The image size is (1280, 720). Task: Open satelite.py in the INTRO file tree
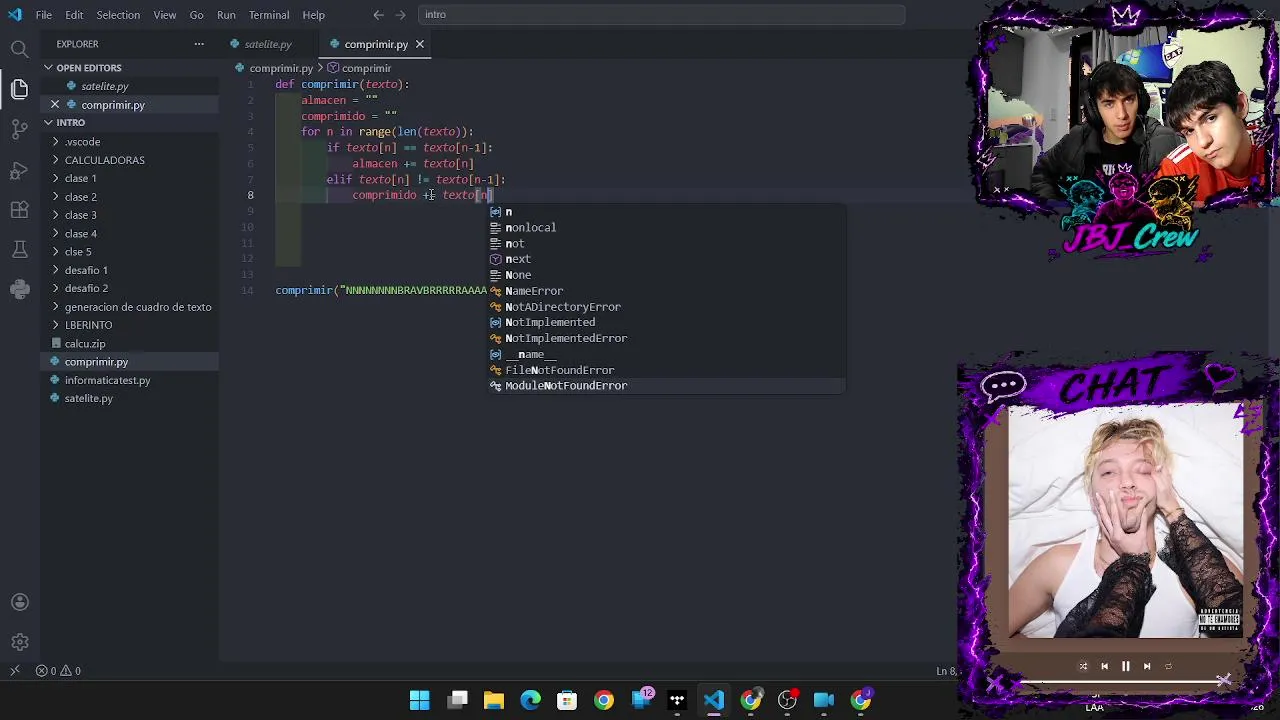(x=130, y=398)
